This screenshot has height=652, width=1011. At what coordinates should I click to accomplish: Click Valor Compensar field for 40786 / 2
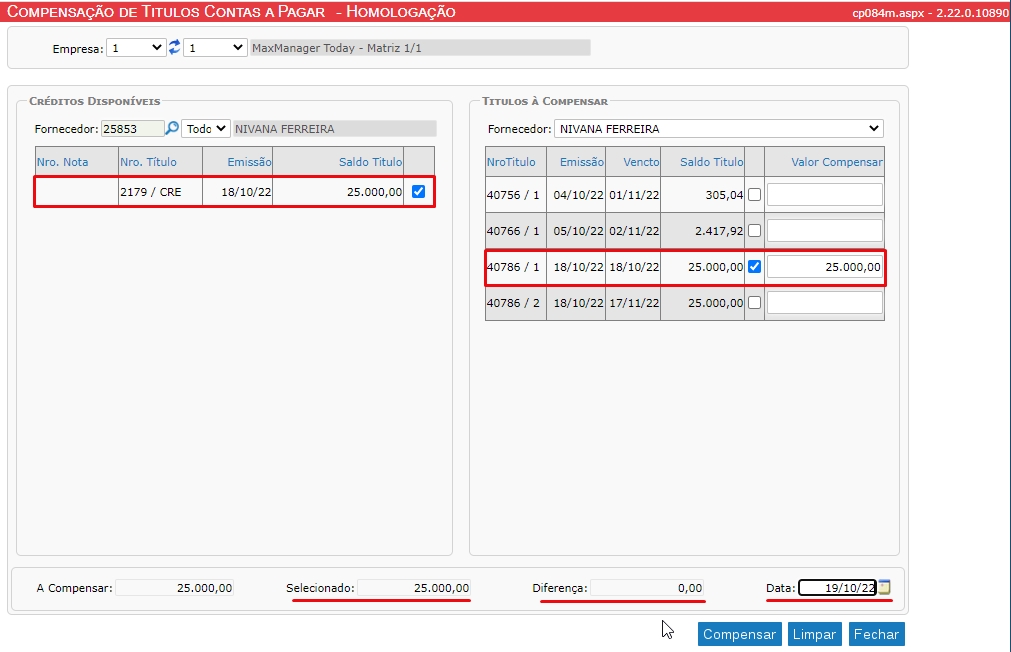pyautogui.click(x=825, y=302)
